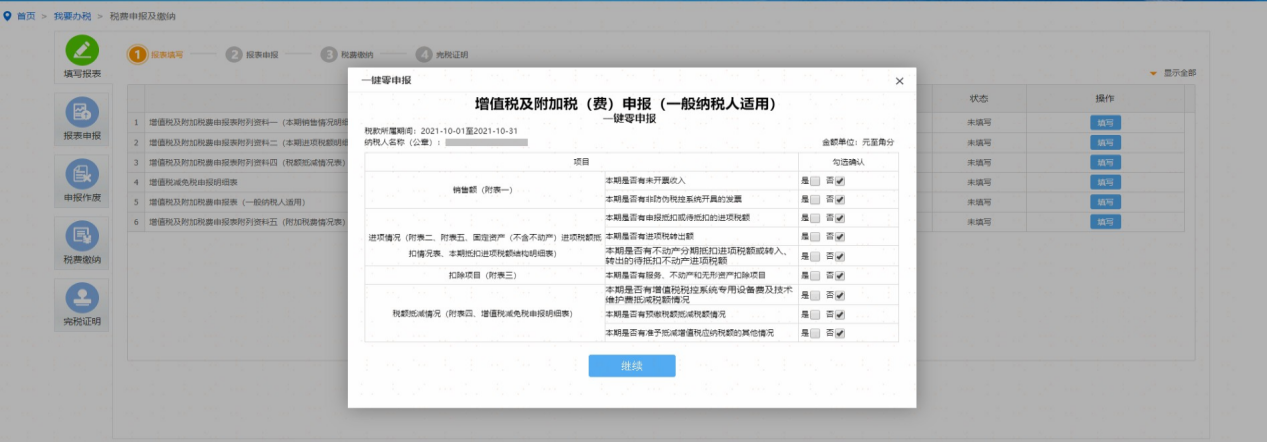Click 填写 button in row 1
This screenshot has width=1267, height=442.
[x=1105, y=123]
